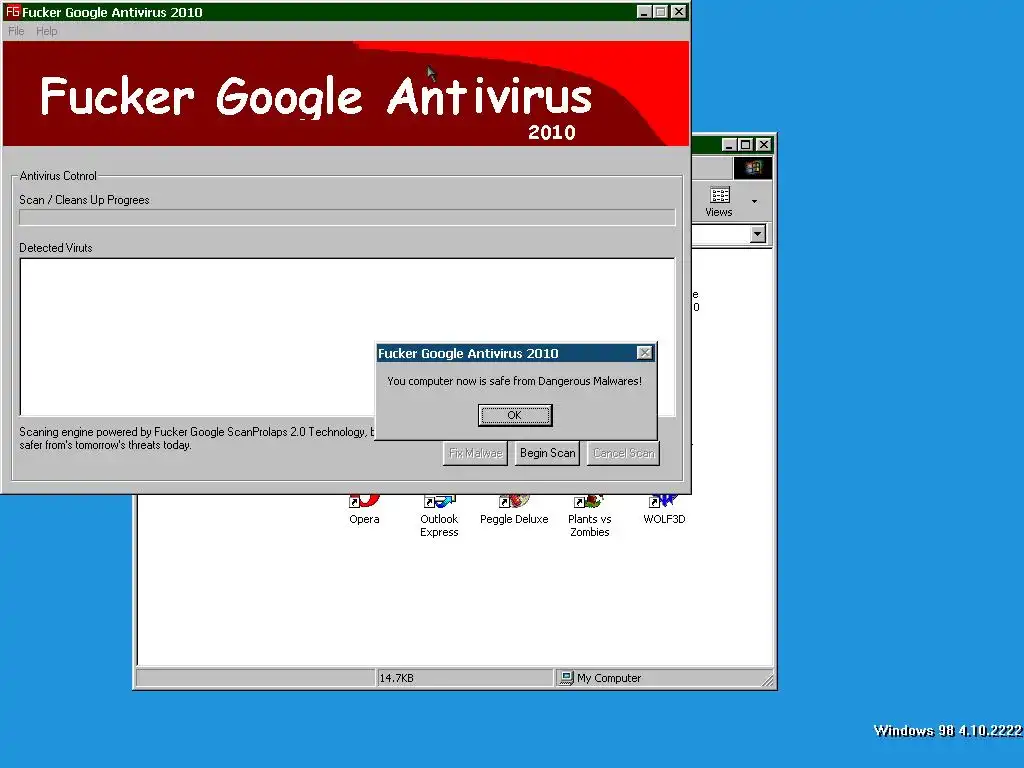Click the disabled Cancel Scan button
The height and width of the screenshot is (768, 1024).
click(623, 453)
